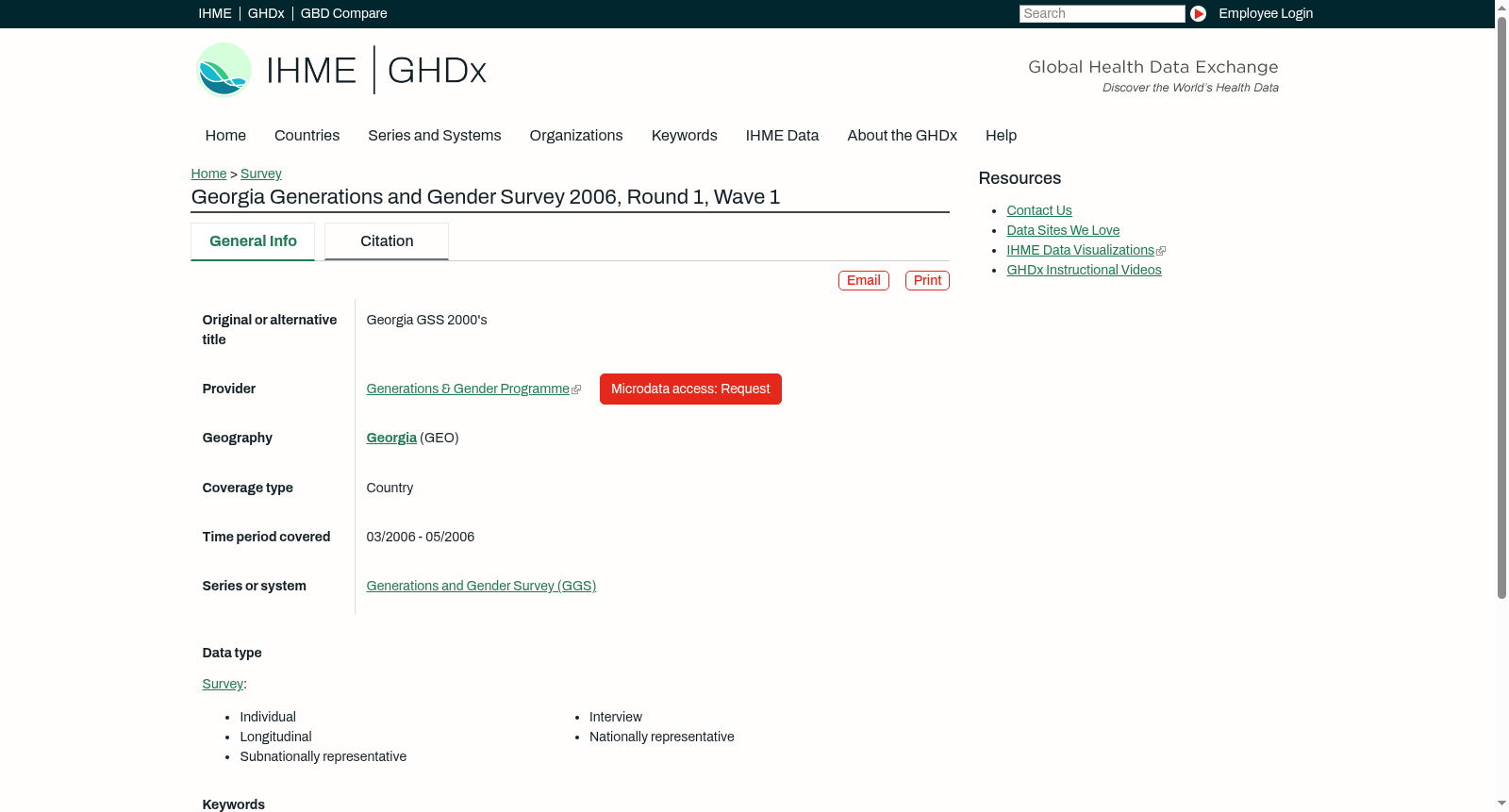
Task: Click the red search submit arrow button
Action: pos(1198,13)
